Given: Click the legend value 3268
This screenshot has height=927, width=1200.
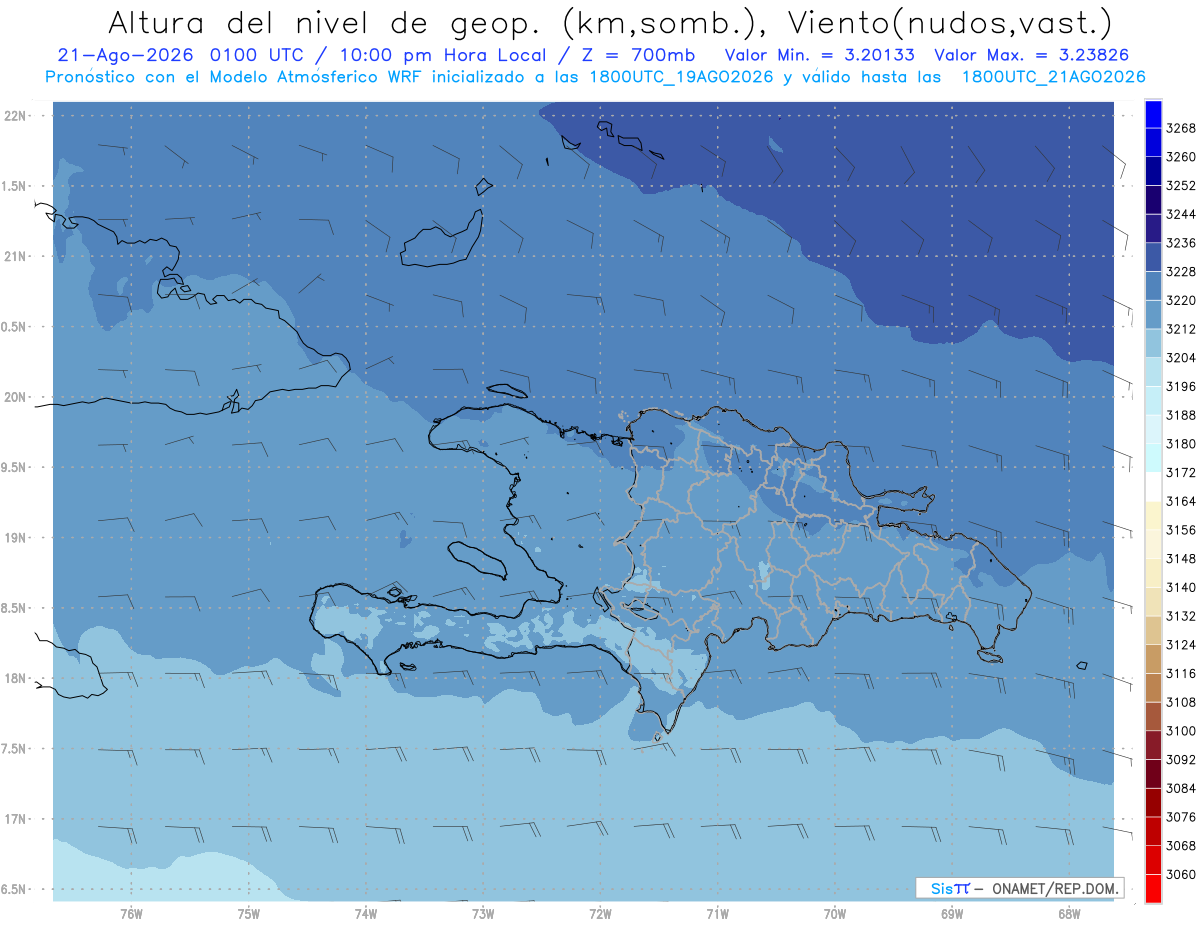Looking at the screenshot, I should (x=1181, y=128).
